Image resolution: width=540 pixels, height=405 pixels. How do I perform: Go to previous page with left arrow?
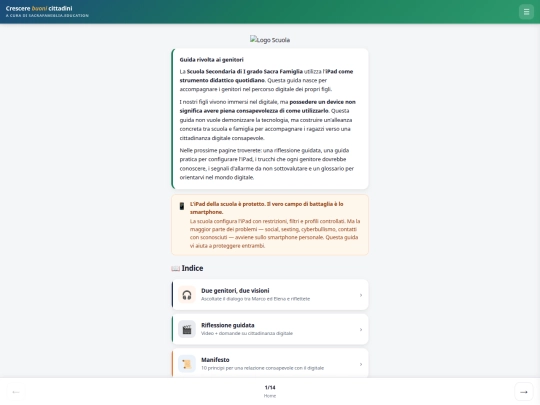pos(16,392)
